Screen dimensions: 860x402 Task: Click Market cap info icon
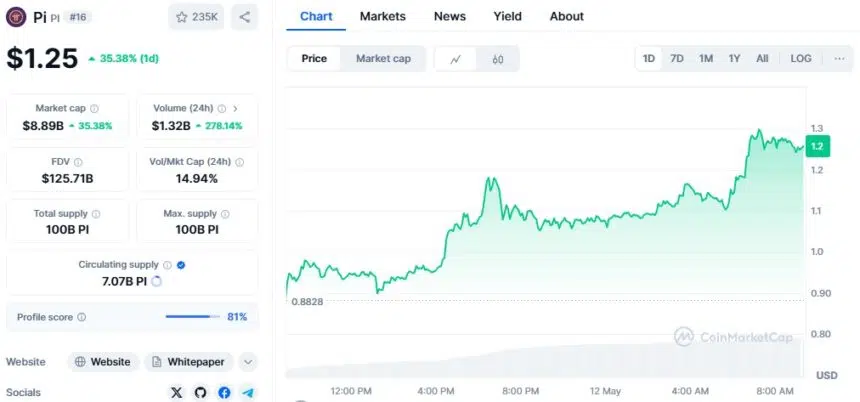[94, 109]
